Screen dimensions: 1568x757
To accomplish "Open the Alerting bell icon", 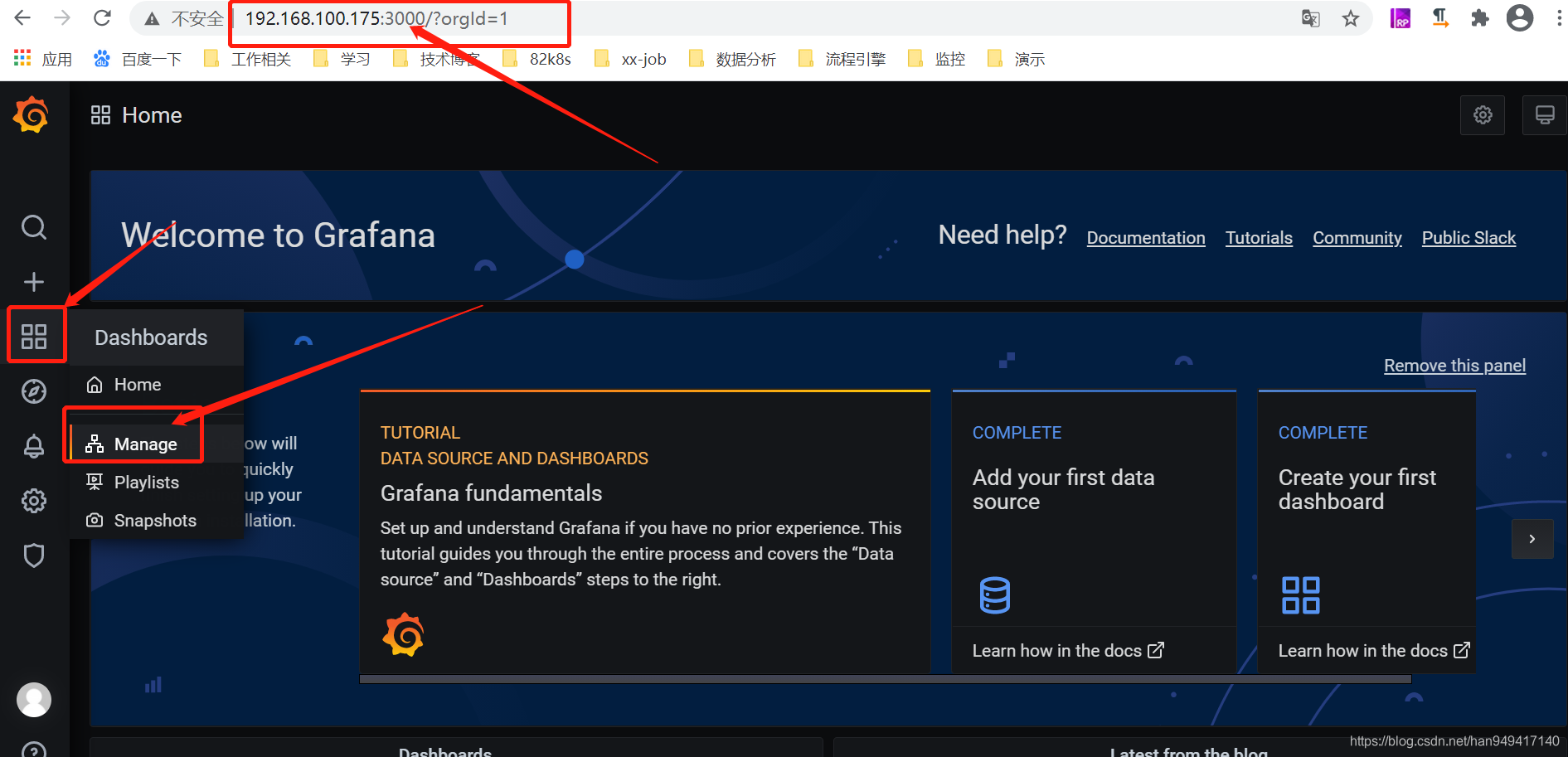I will click(34, 446).
